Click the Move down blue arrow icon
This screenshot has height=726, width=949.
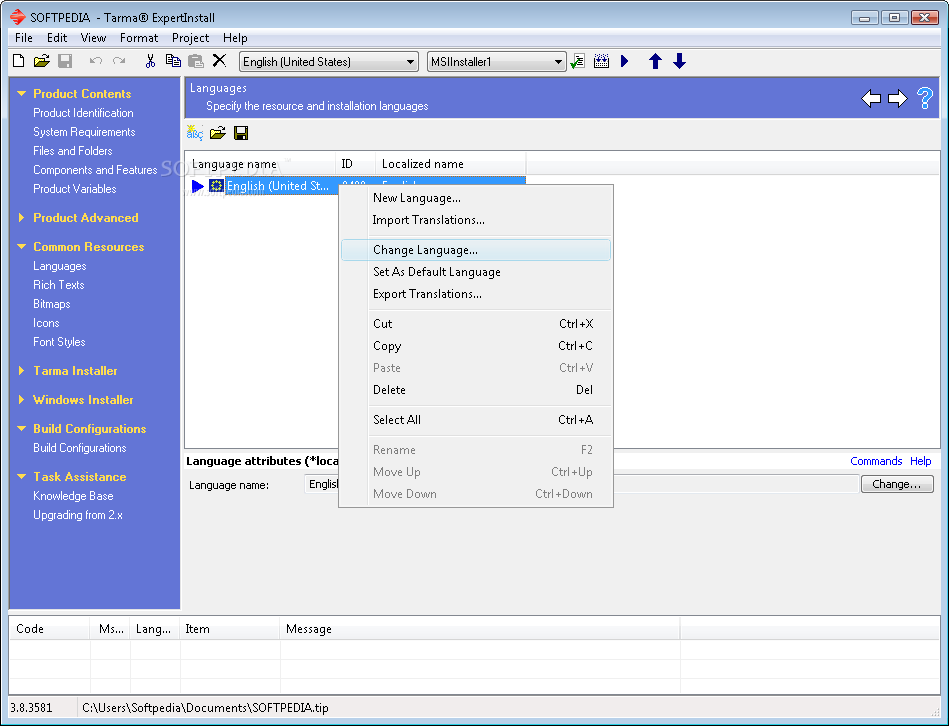[x=680, y=61]
